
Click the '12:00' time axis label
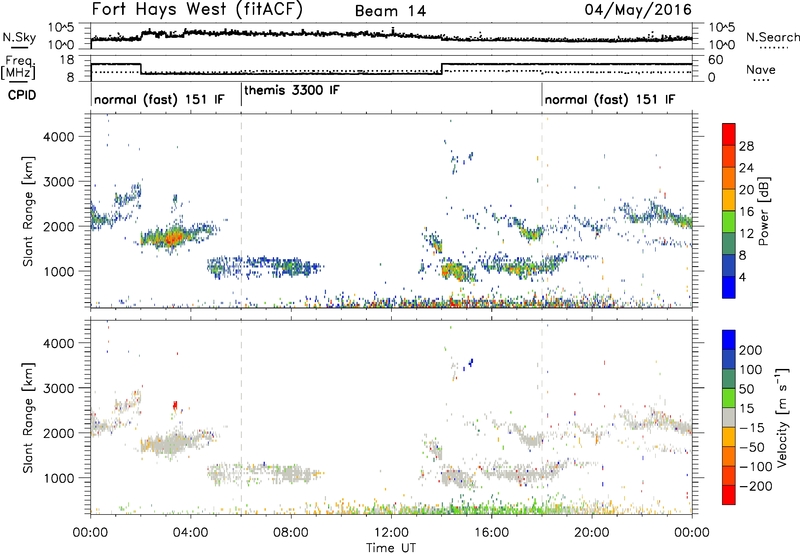point(391,533)
